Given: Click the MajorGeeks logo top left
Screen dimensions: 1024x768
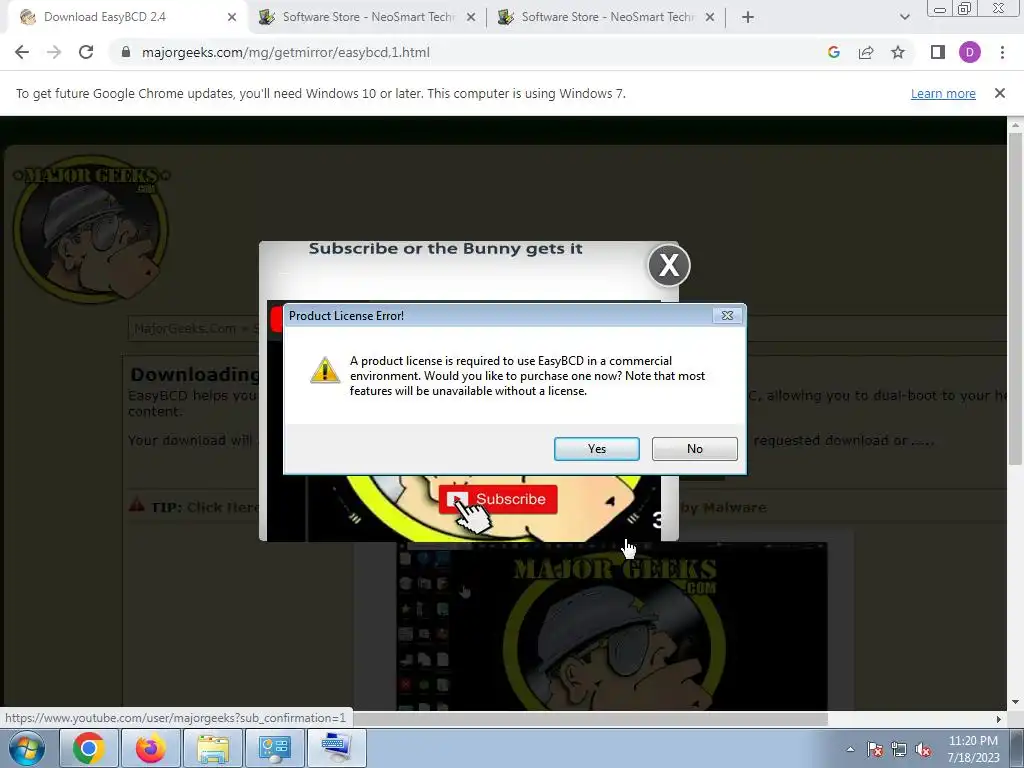Looking at the screenshot, I should 91,229.
